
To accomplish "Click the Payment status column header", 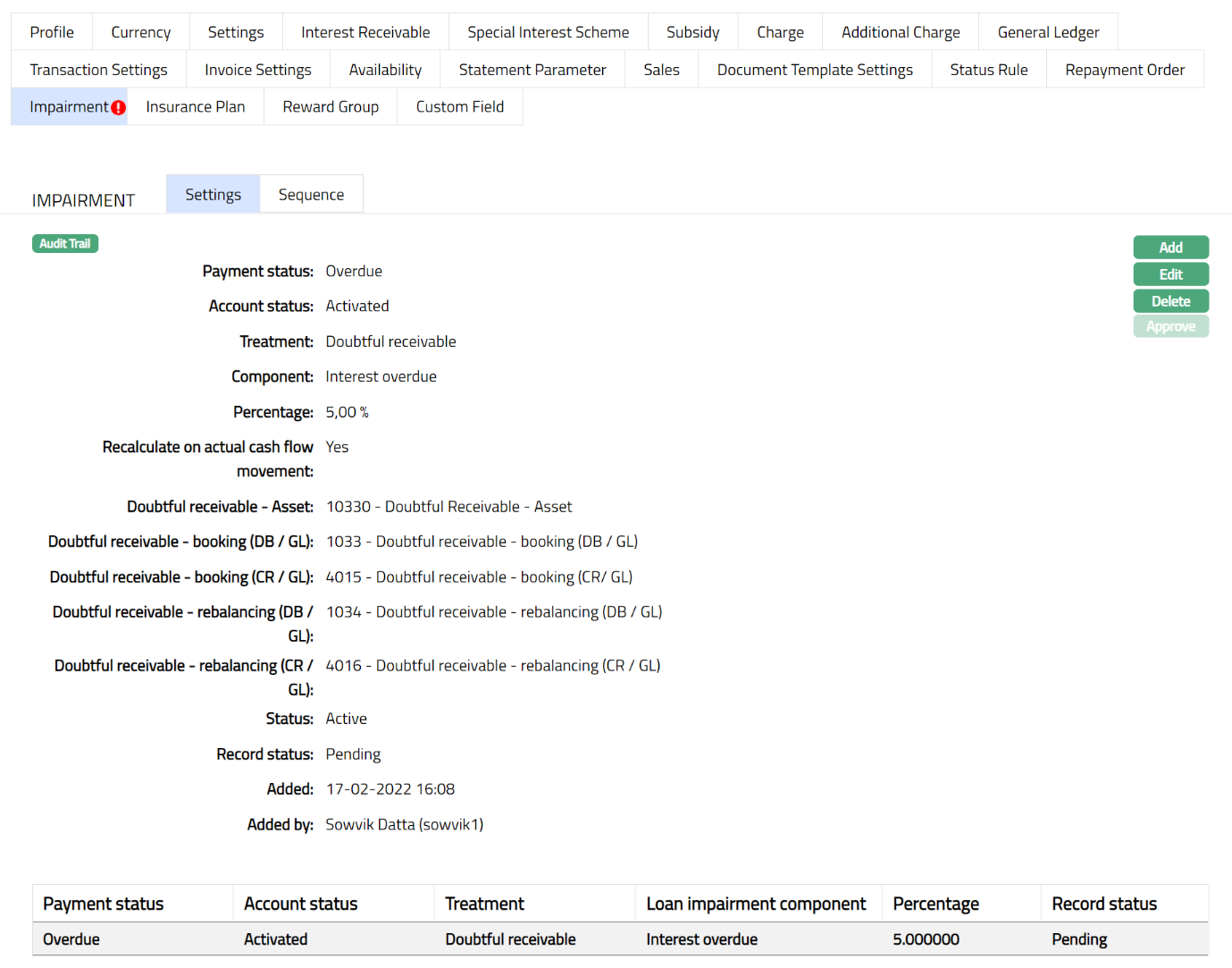I will tap(104, 904).
